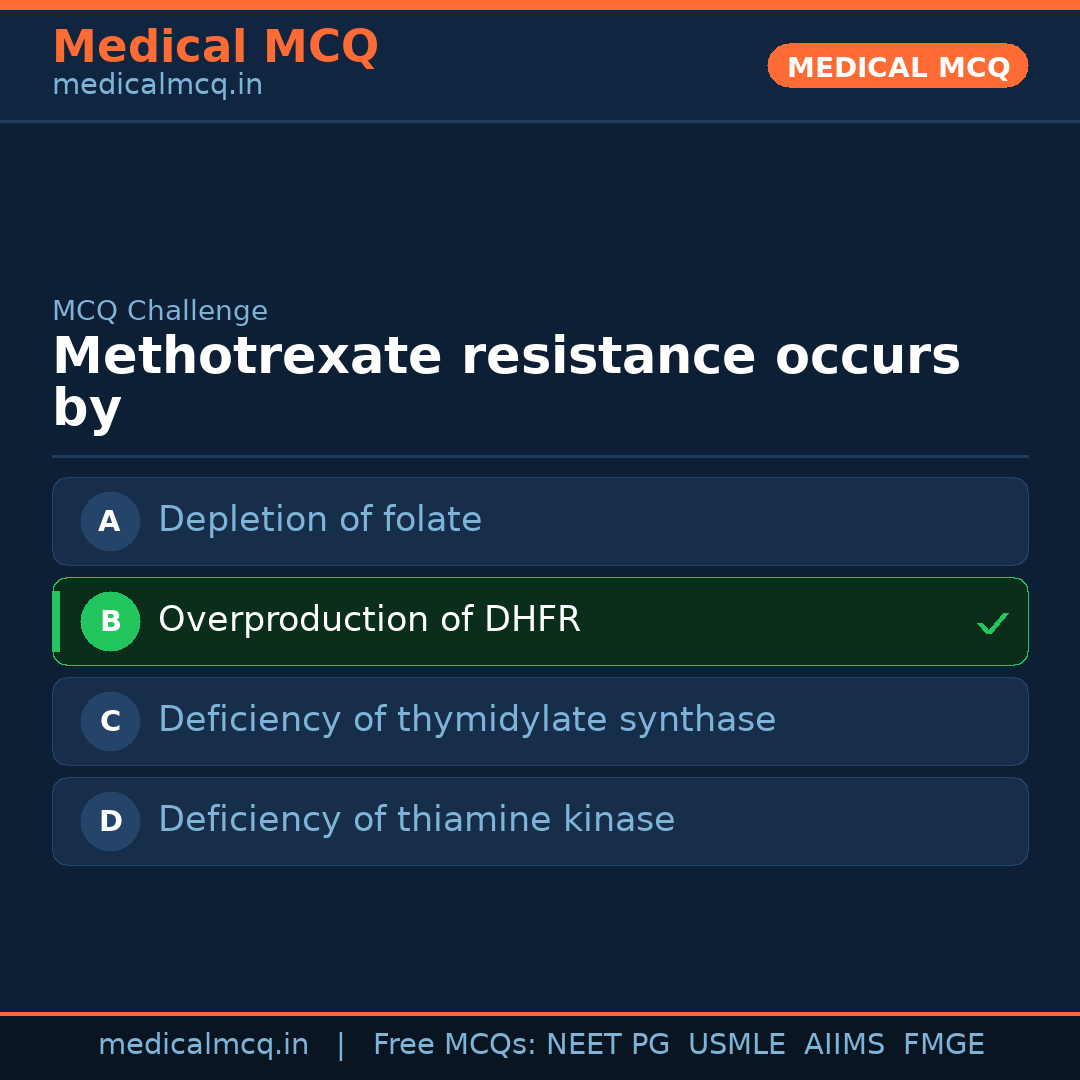Click the letter A circle icon
The width and height of the screenshot is (1080, 1080).
[x=110, y=521]
